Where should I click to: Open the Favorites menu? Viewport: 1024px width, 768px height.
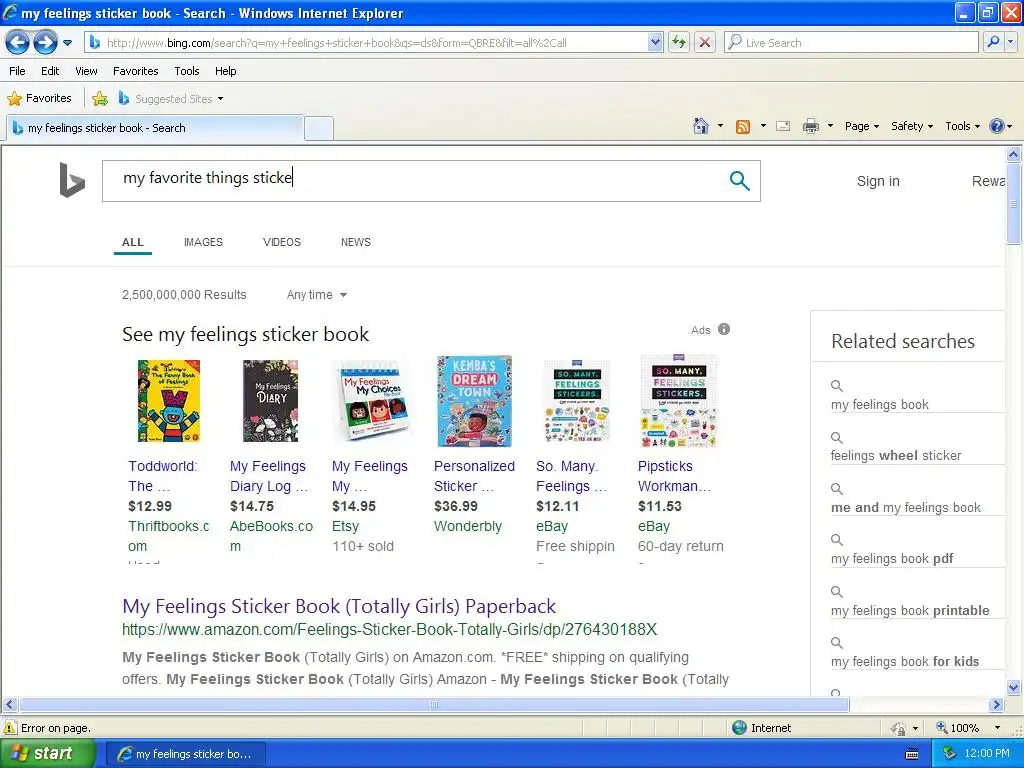click(x=135, y=71)
